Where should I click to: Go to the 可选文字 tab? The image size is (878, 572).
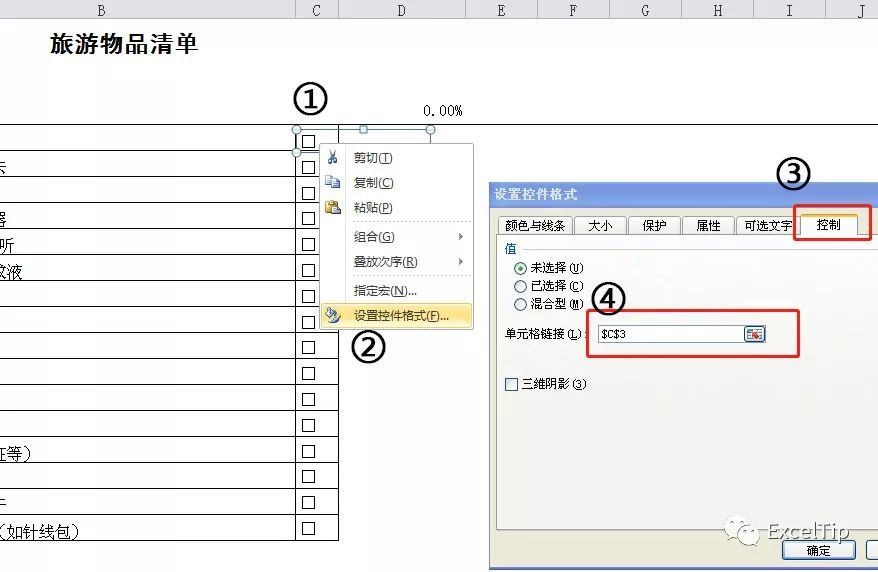[768, 226]
